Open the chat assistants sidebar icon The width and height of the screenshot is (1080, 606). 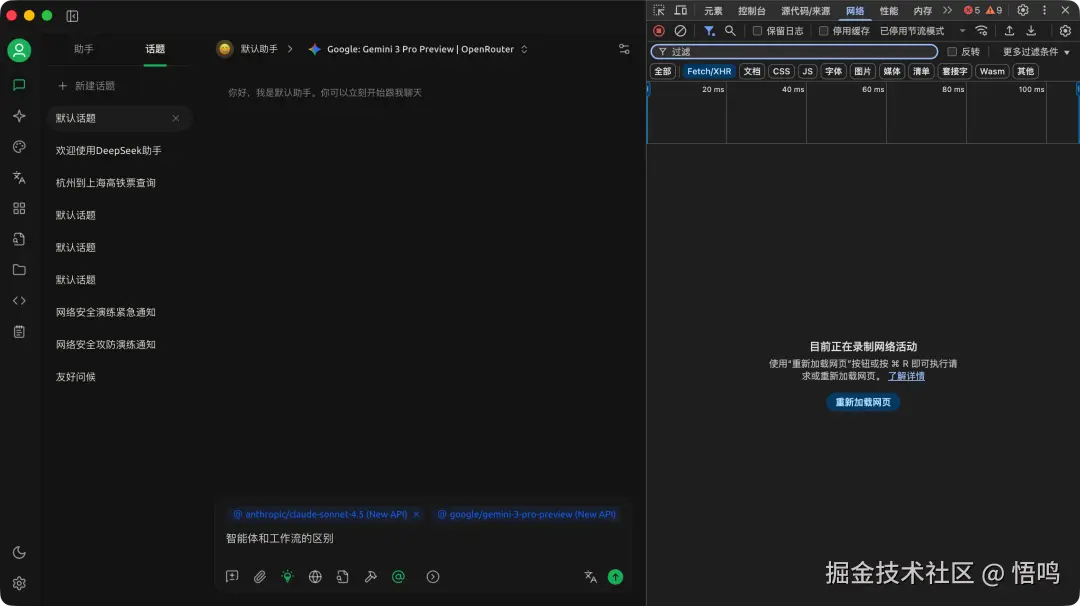19,85
